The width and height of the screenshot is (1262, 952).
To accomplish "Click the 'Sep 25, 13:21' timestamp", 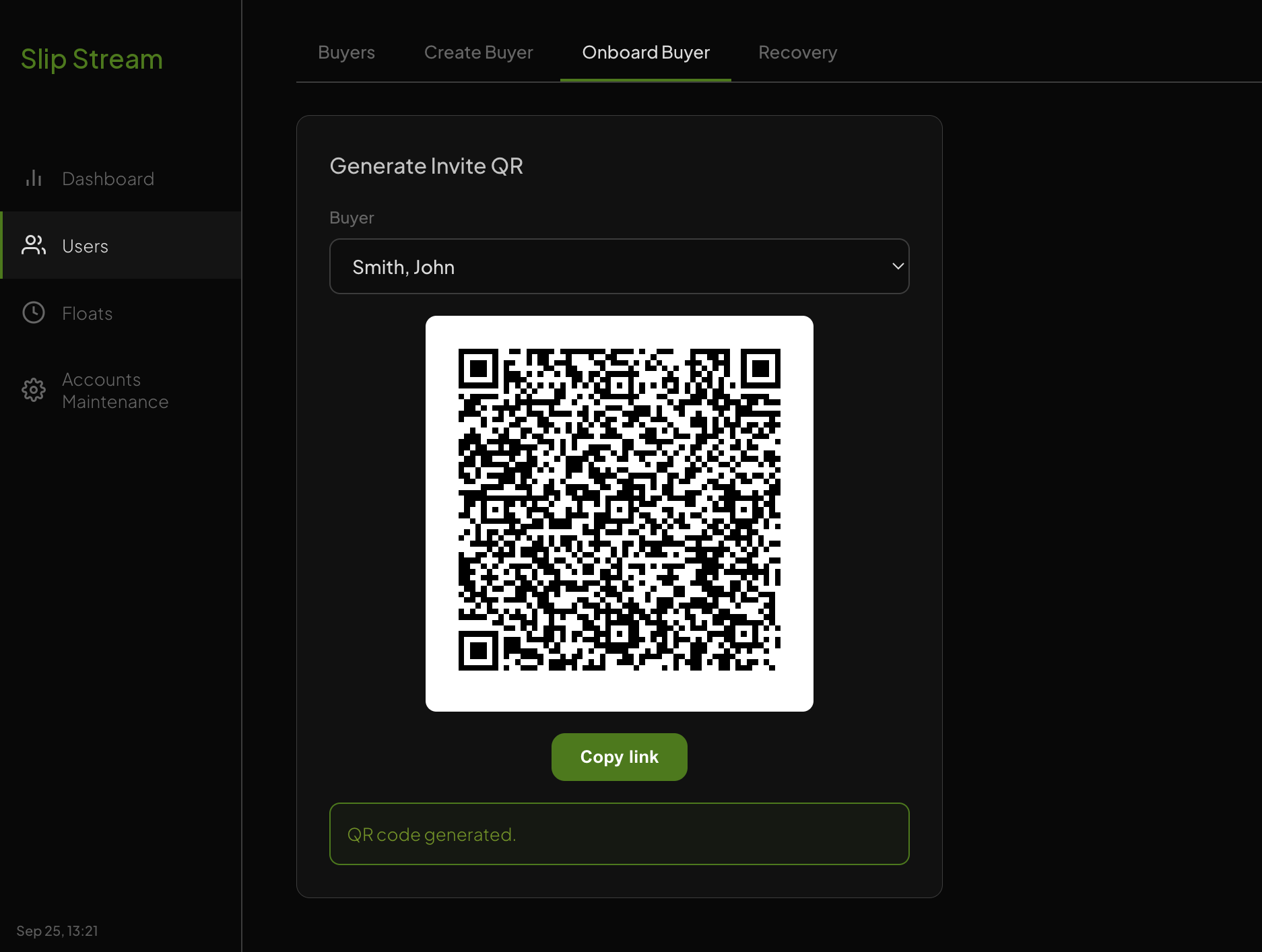I will (57, 930).
